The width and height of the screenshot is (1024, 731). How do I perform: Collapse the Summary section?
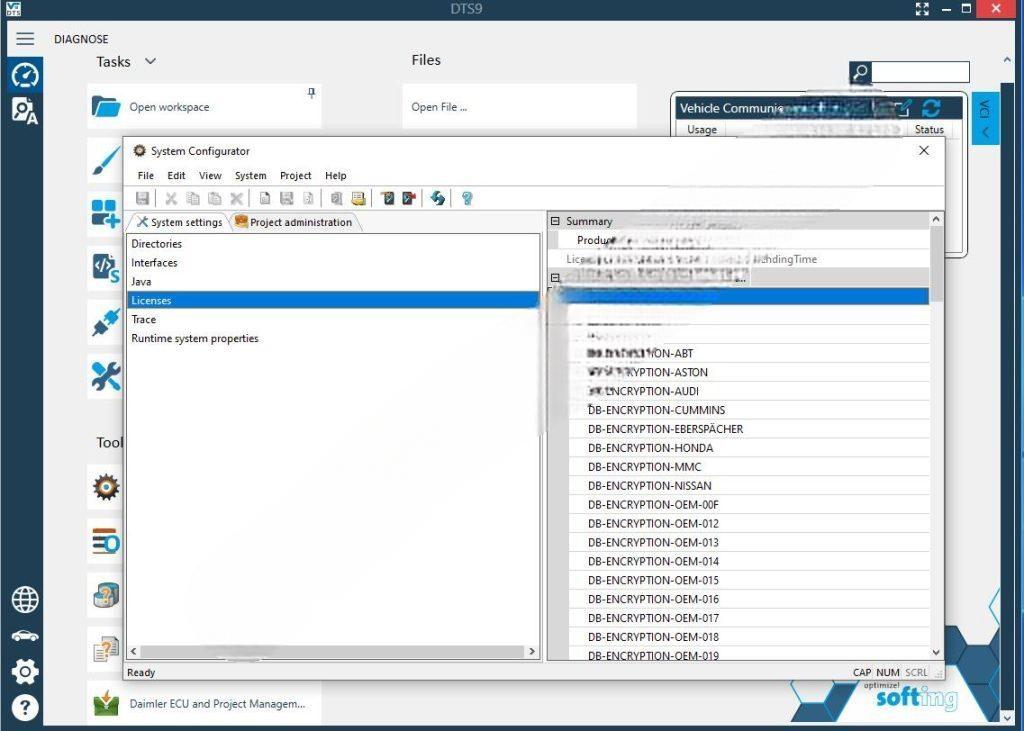click(555, 221)
